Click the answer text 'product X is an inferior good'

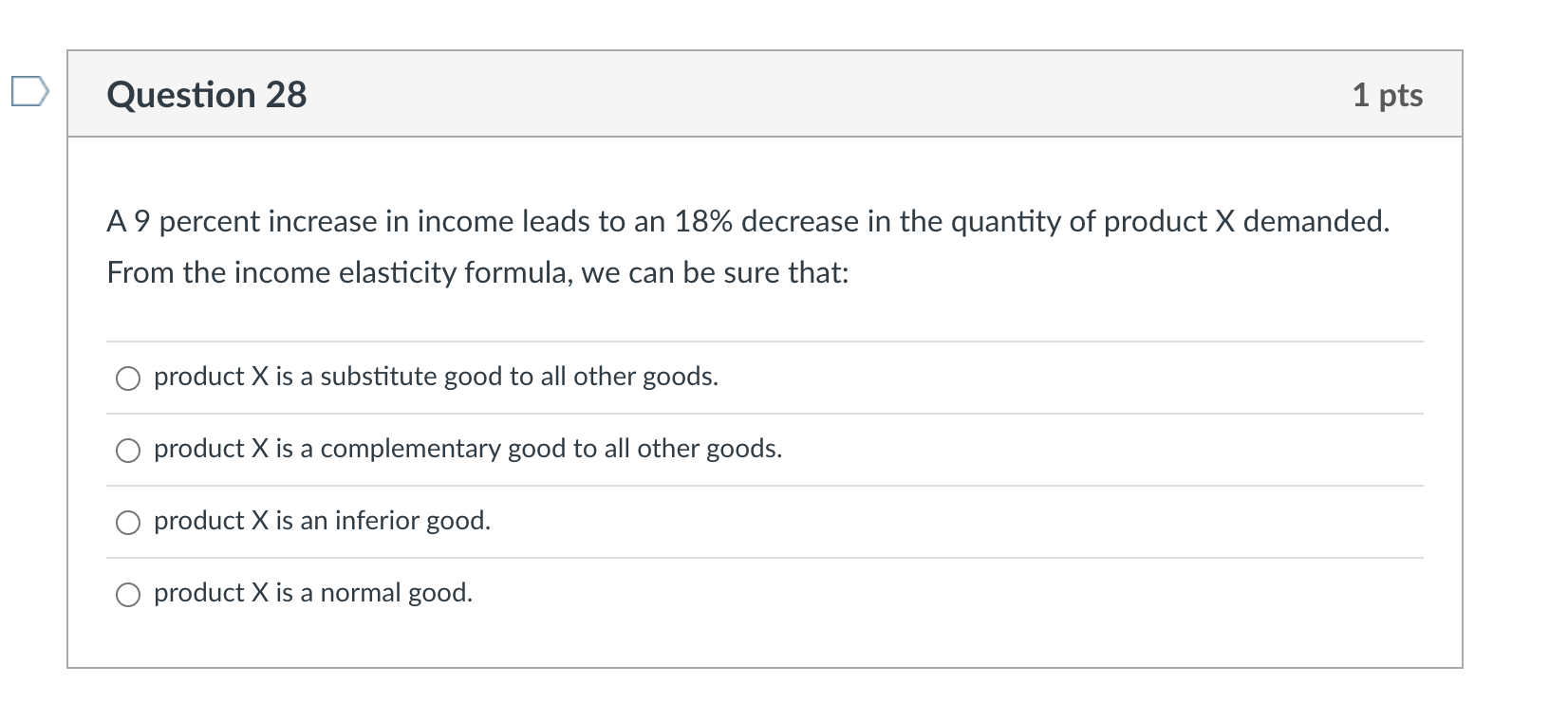pyautogui.click(x=323, y=521)
